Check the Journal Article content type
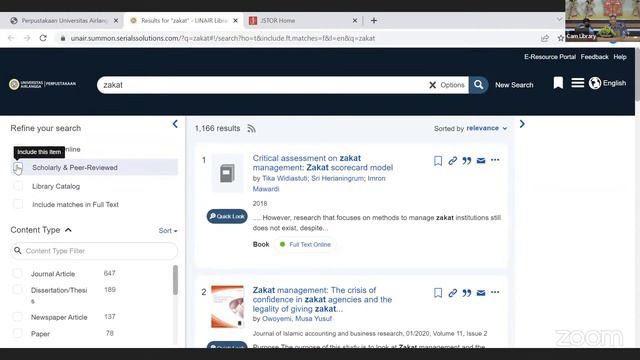Screen dimensions: 640x360 tap(17, 273)
